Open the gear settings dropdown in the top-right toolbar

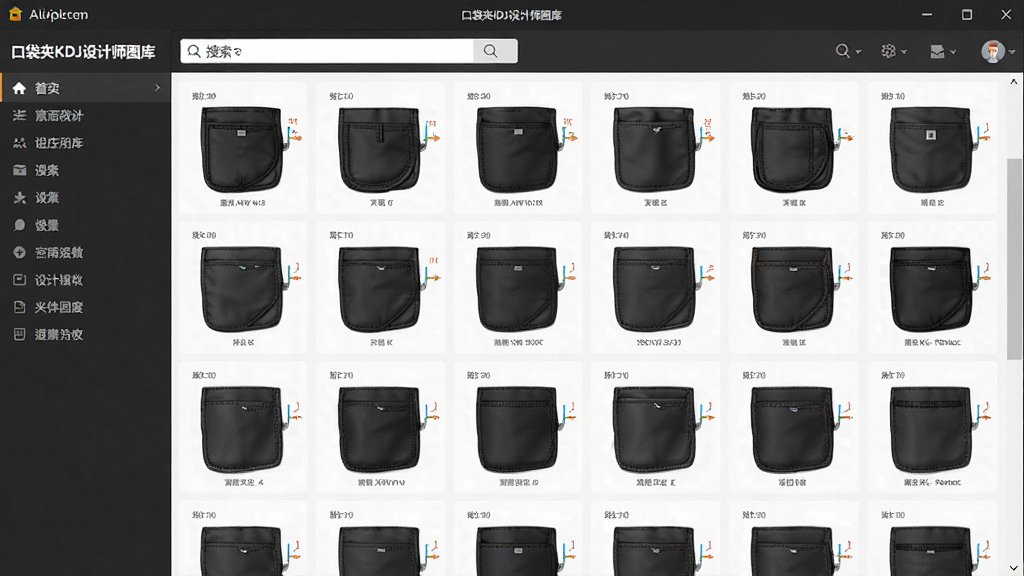(893, 51)
